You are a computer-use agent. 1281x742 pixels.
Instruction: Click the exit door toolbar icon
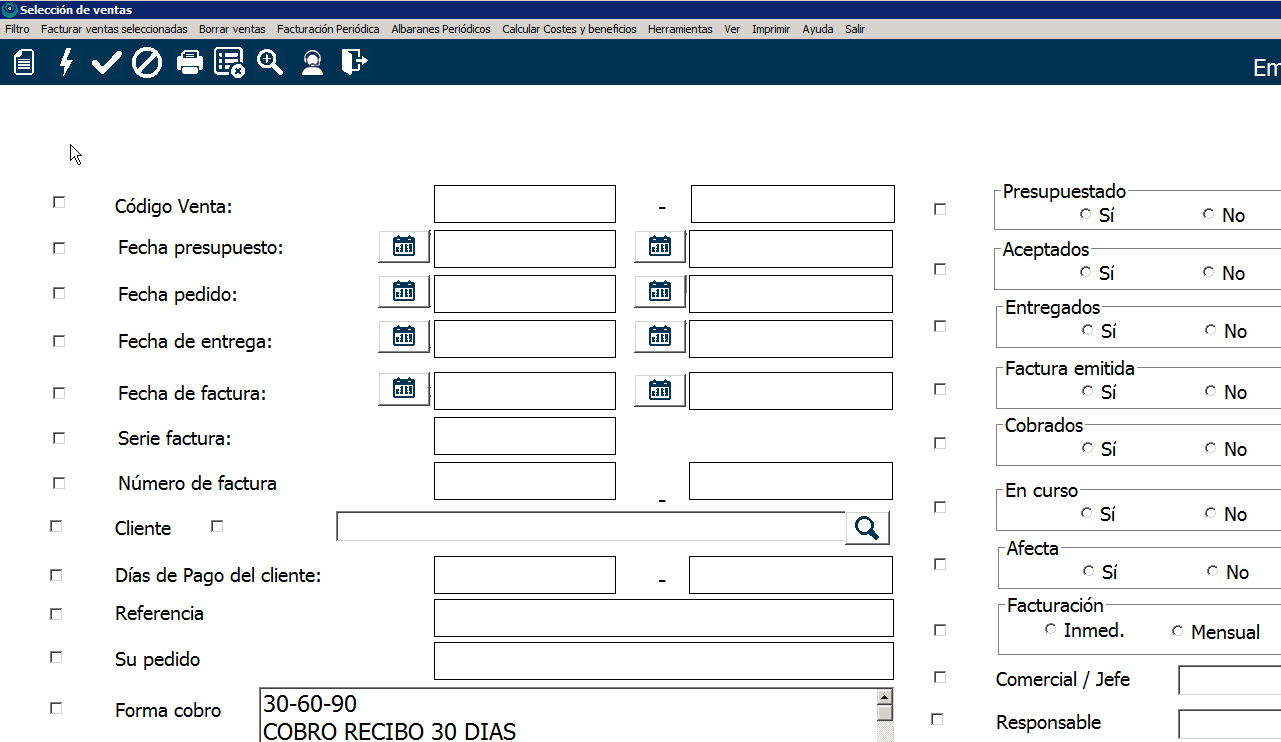click(x=354, y=63)
